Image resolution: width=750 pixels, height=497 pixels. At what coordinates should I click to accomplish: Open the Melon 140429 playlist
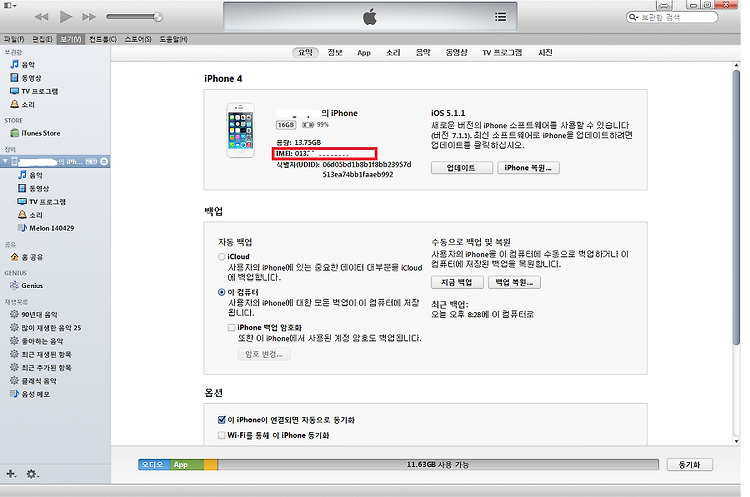46,228
